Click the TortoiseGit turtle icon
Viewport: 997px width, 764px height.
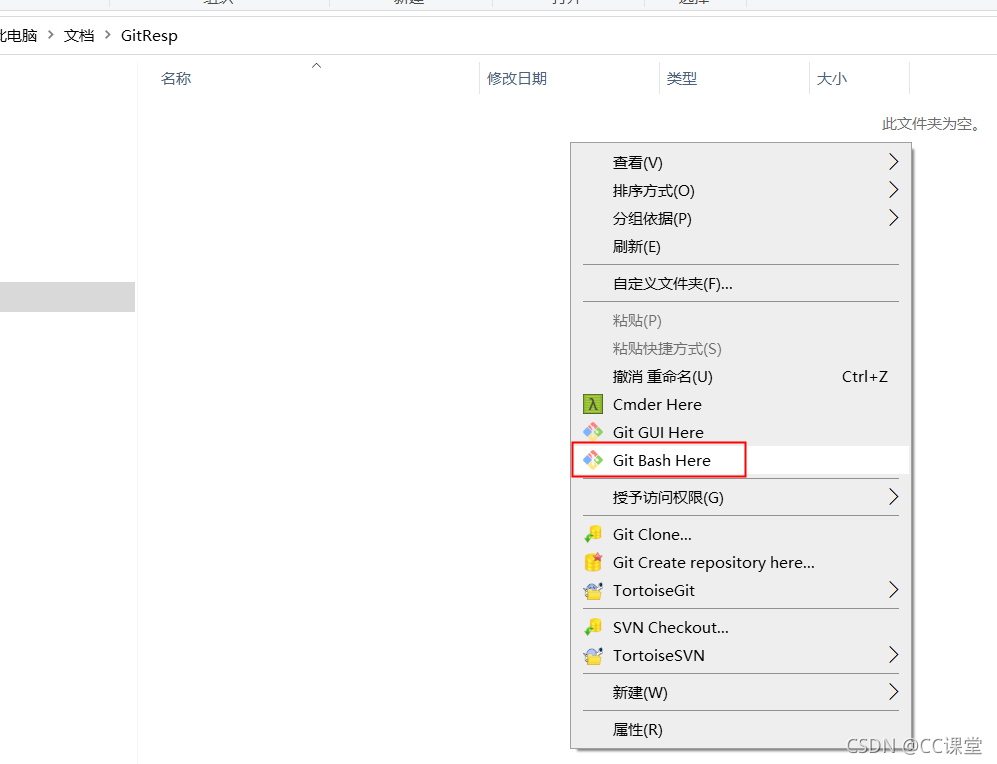tap(593, 590)
